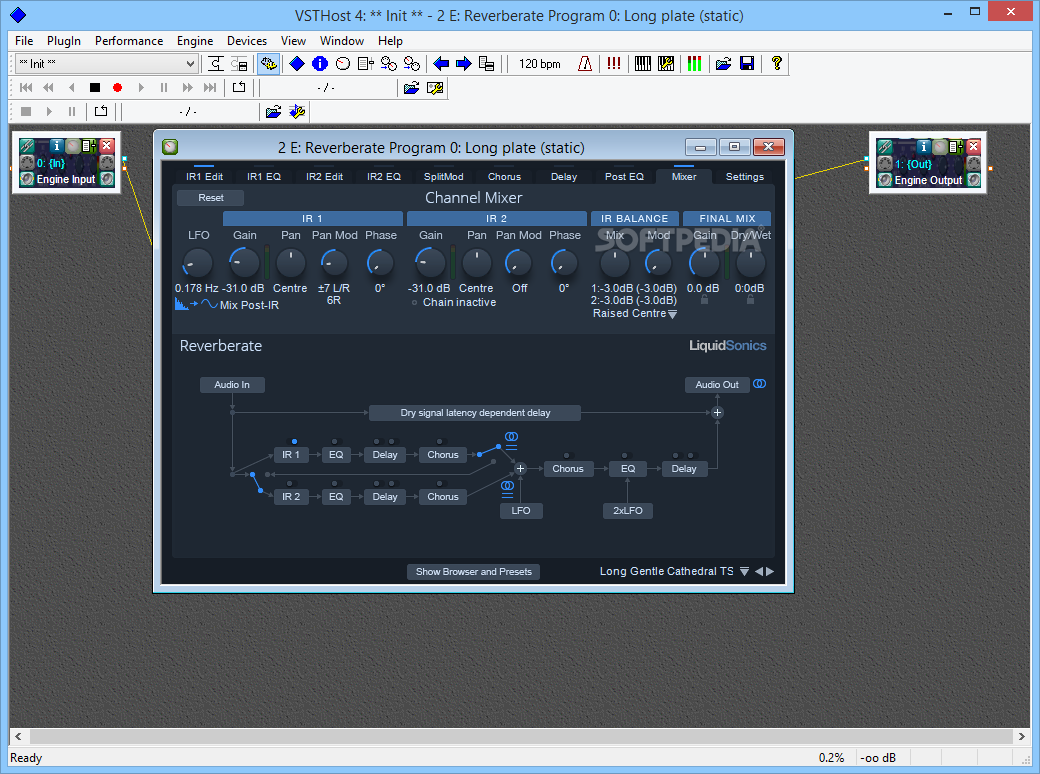Open file icon in the third toolbar row
Screen dimensions: 1040x774
click(273, 111)
